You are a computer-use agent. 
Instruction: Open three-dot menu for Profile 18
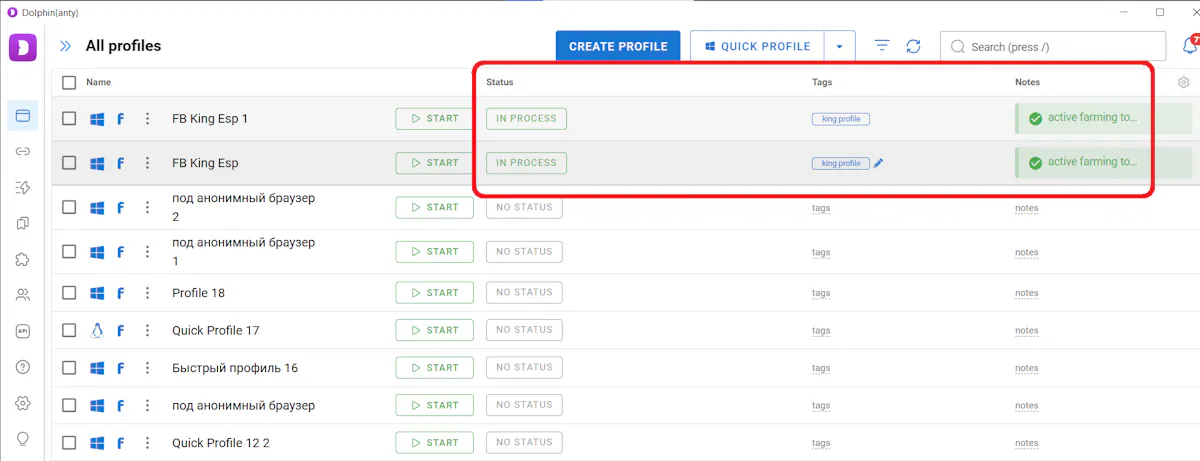(147, 293)
